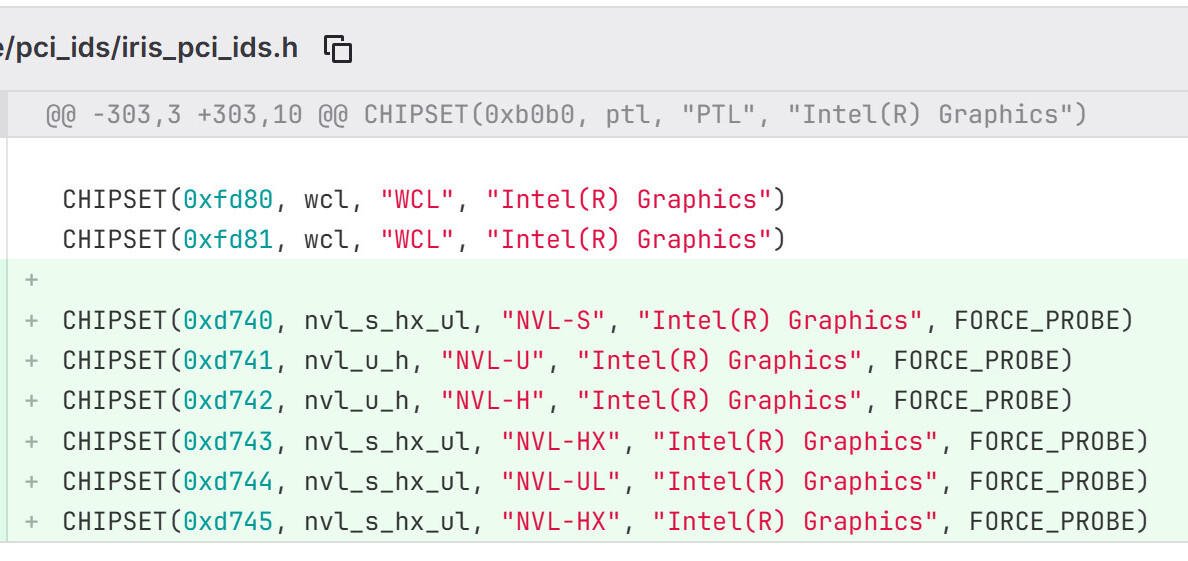The width and height of the screenshot is (1188, 561).
Task: Click FORCE_PROBE on the 0xd745 line
Action: click(1058, 522)
